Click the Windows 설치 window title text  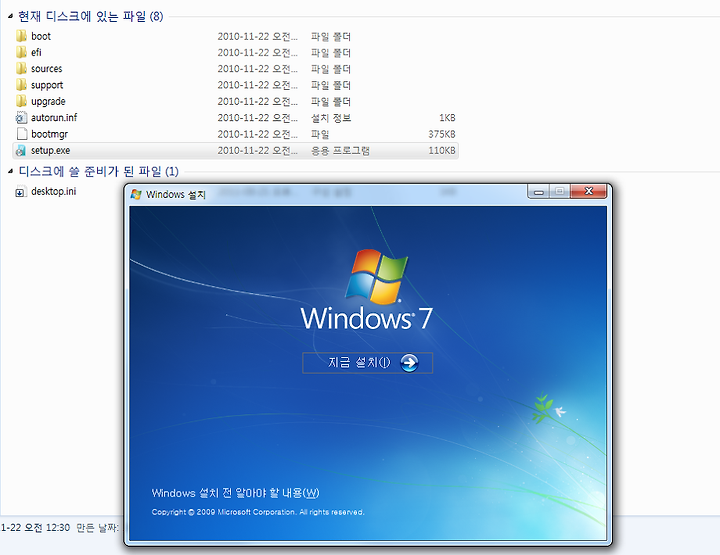point(176,195)
